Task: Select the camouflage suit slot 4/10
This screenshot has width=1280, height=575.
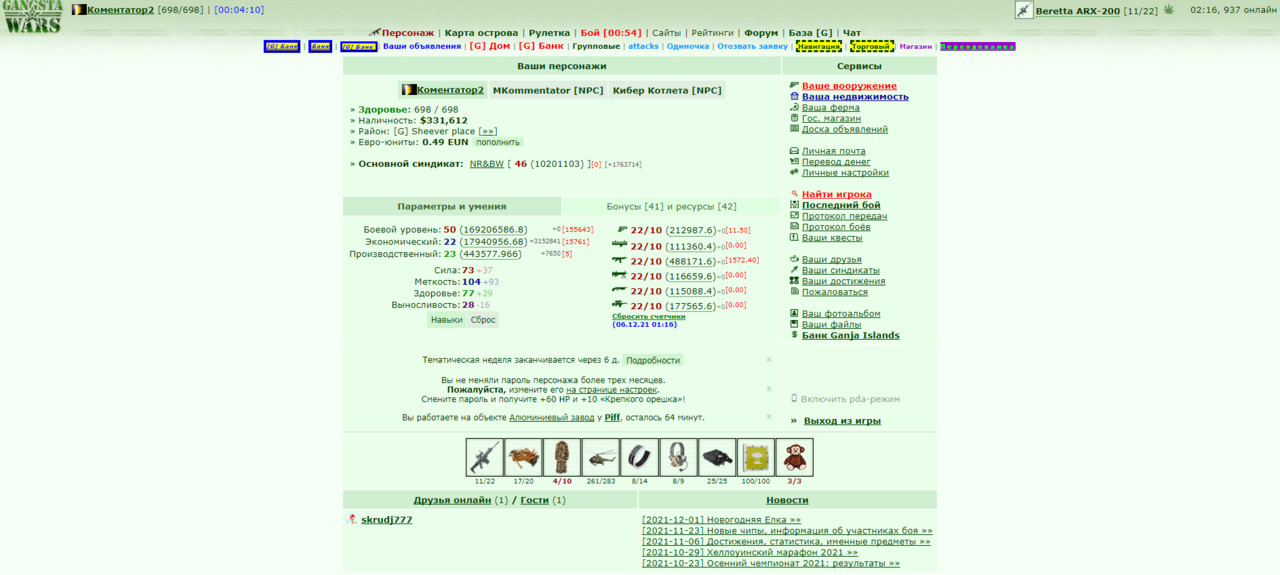Action: point(562,457)
